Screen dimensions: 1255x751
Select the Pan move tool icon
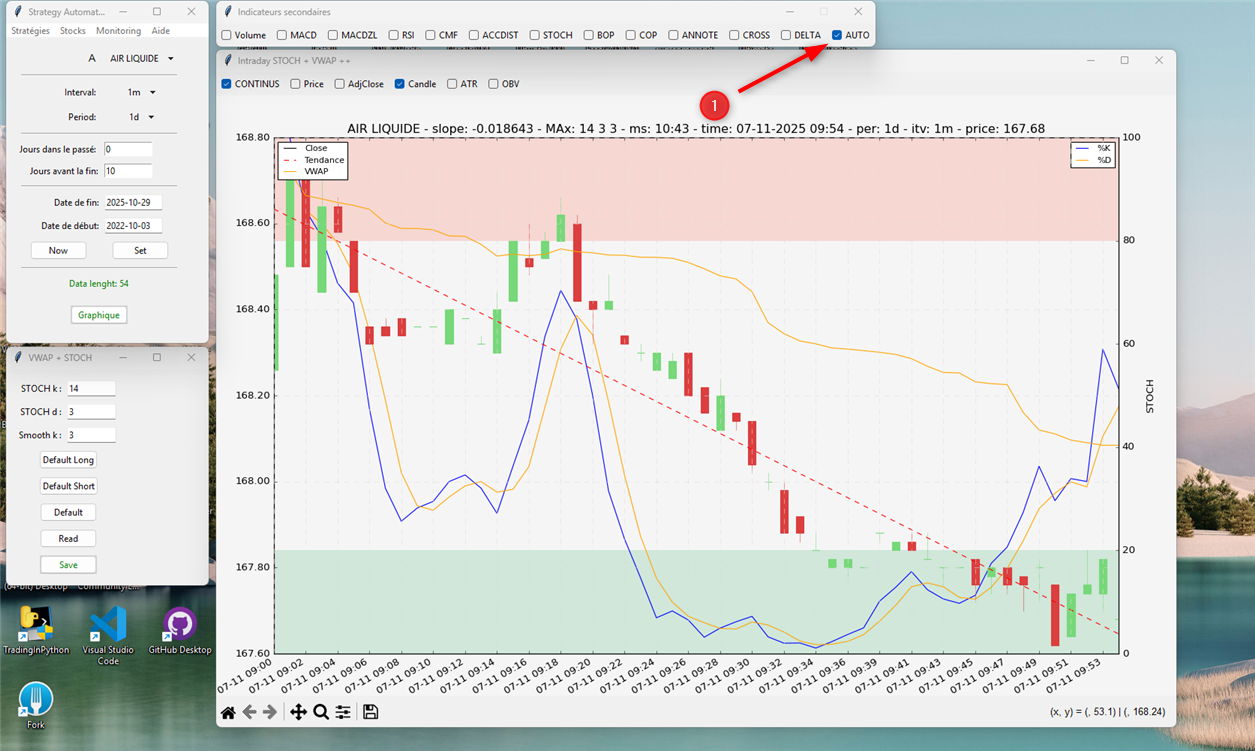(x=298, y=712)
